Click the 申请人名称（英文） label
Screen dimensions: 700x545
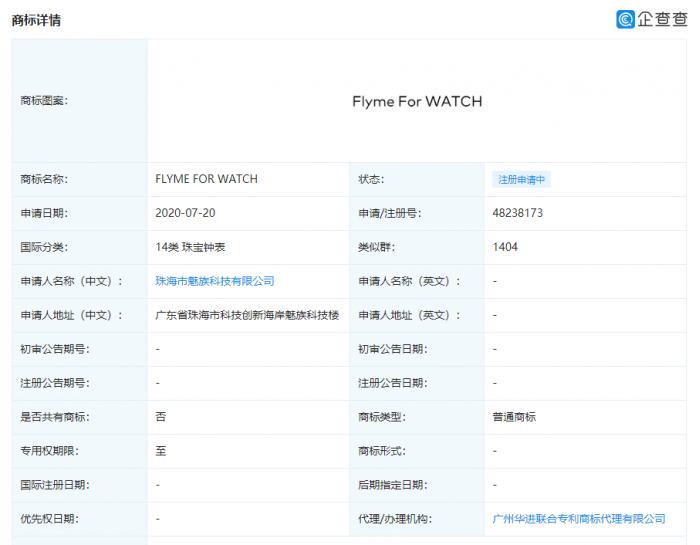coord(409,281)
